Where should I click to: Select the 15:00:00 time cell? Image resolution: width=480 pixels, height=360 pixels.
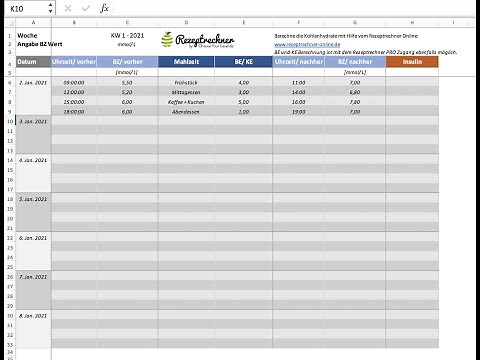pyautogui.click(x=74, y=102)
